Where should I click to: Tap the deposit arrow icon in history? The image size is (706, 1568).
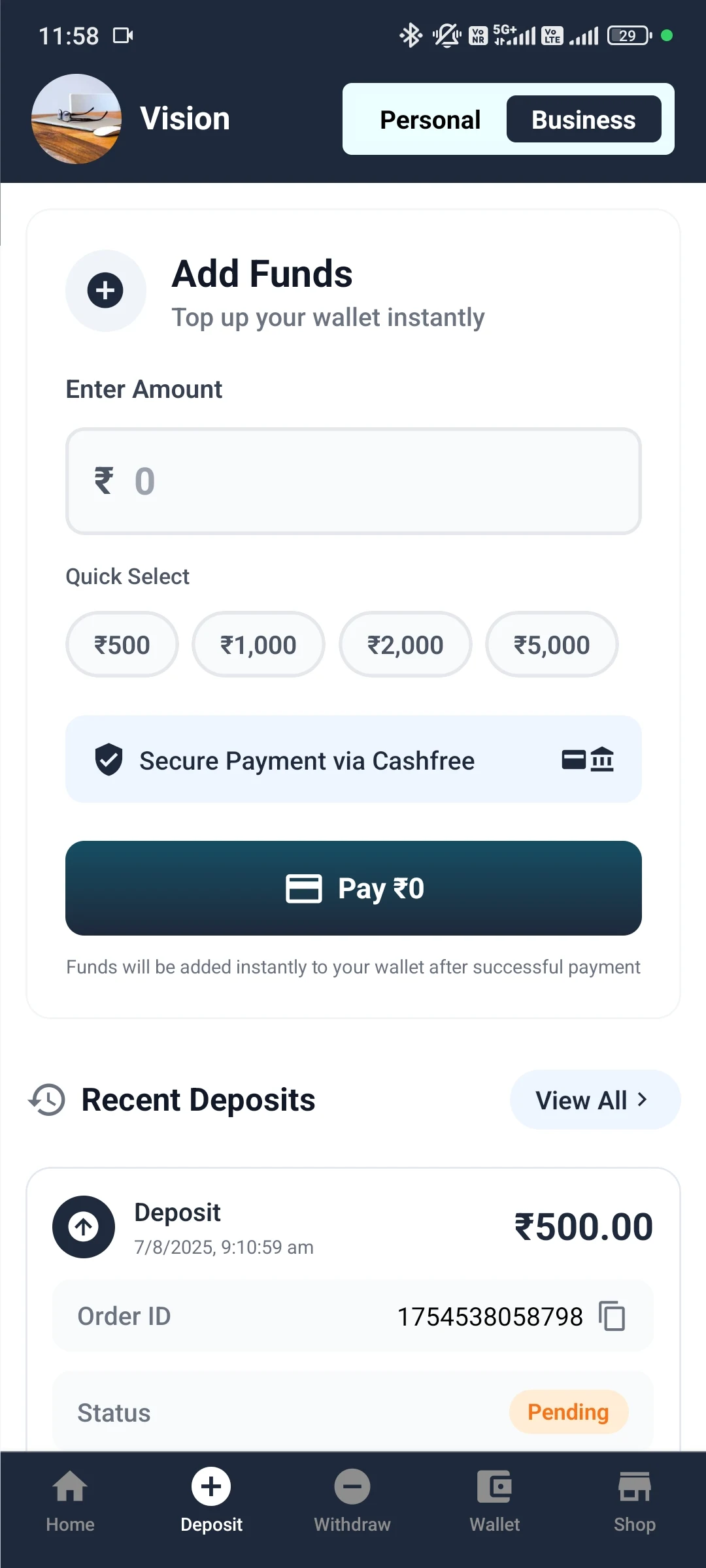(x=84, y=1227)
